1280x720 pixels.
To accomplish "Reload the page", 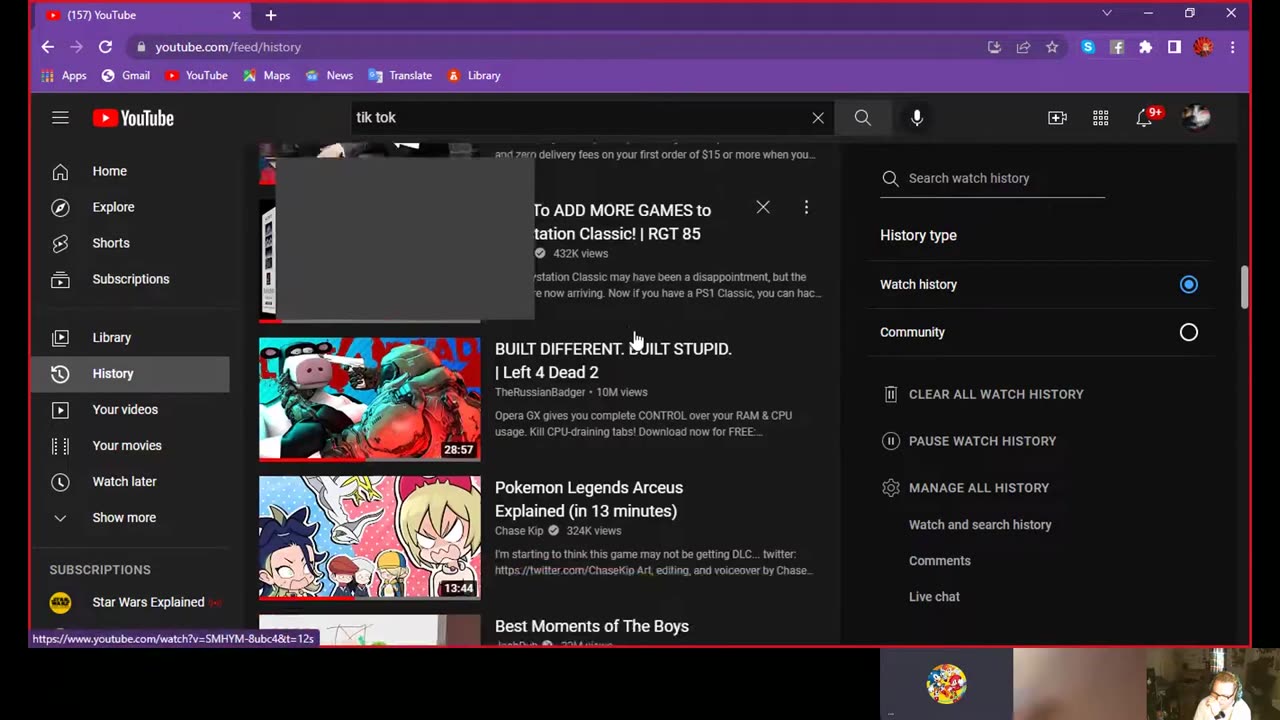I will (x=105, y=47).
